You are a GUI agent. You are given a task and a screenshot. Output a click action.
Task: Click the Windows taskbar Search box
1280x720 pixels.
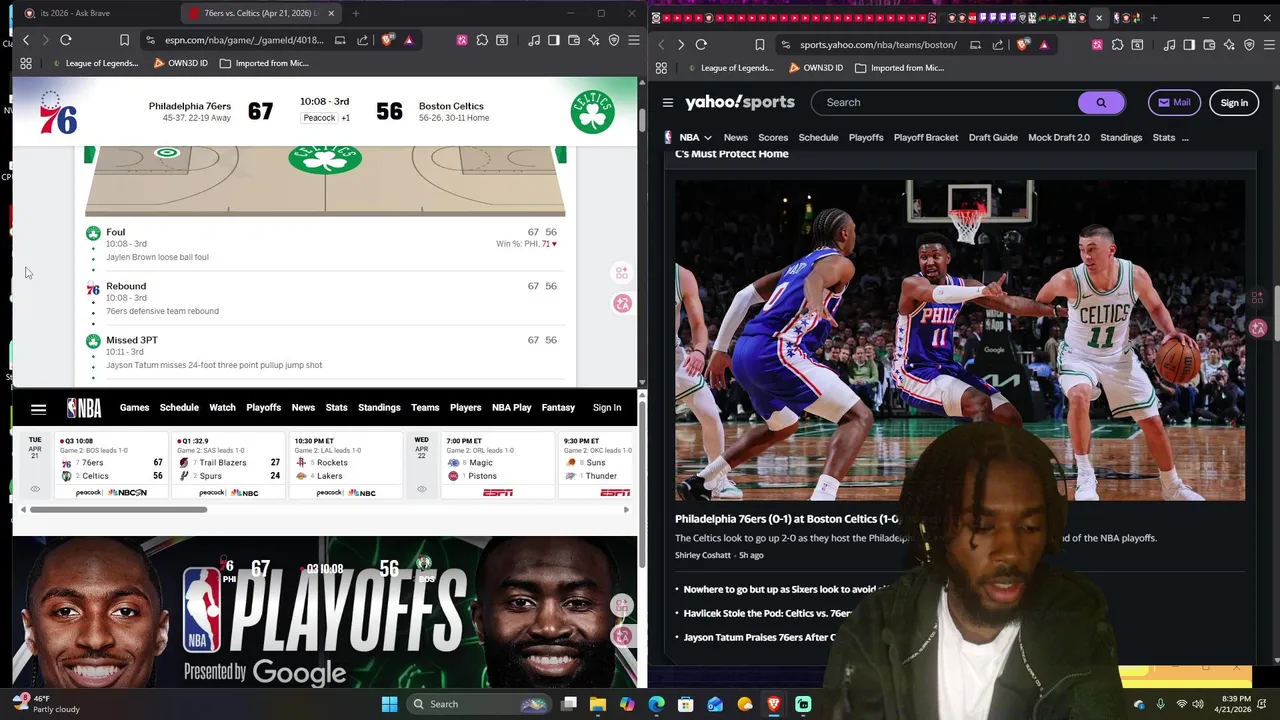point(477,704)
